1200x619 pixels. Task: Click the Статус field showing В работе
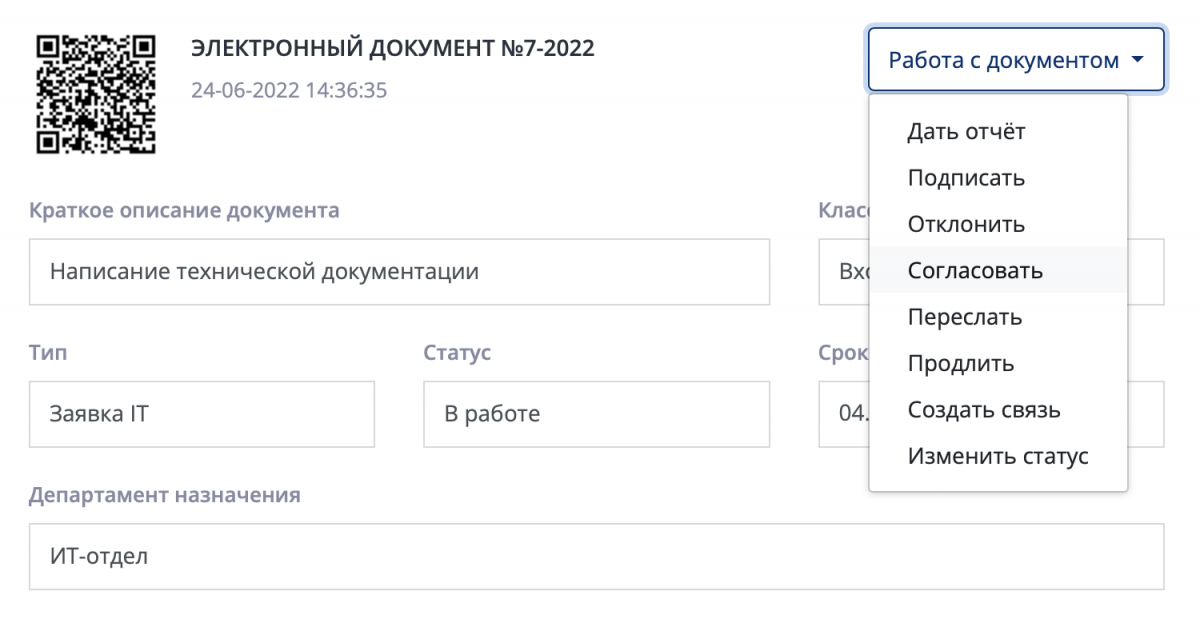tap(596, 414)
